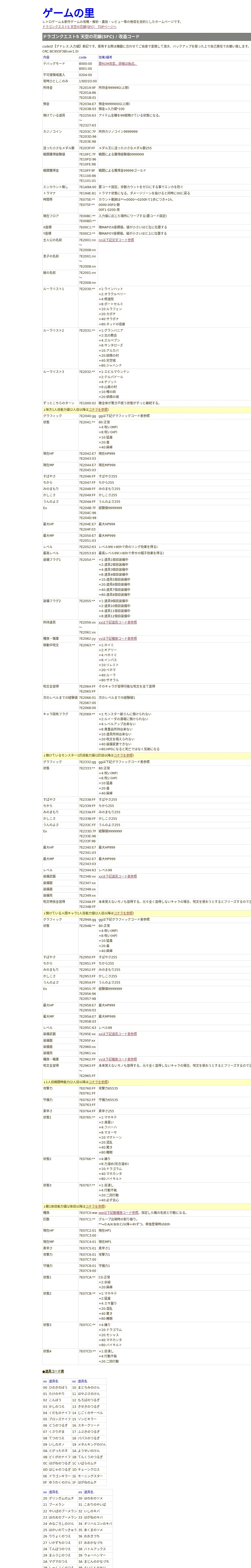Screen dimensions: 251x1568
Task: Select the 息子の名前 row label
Action: click(x=52, y=256)
